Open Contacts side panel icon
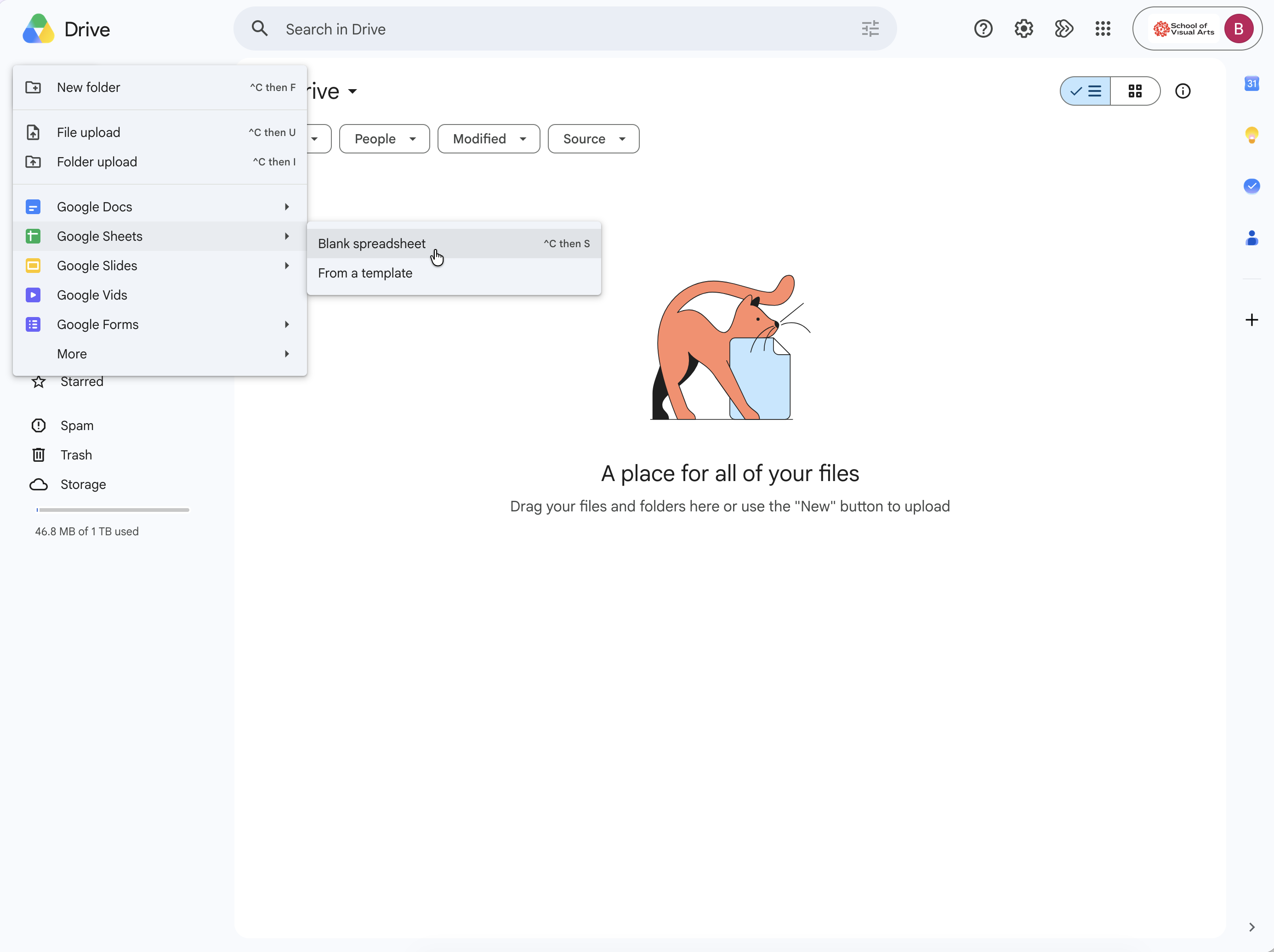This screenshot has width=1274, height=952. [1251, 237]
